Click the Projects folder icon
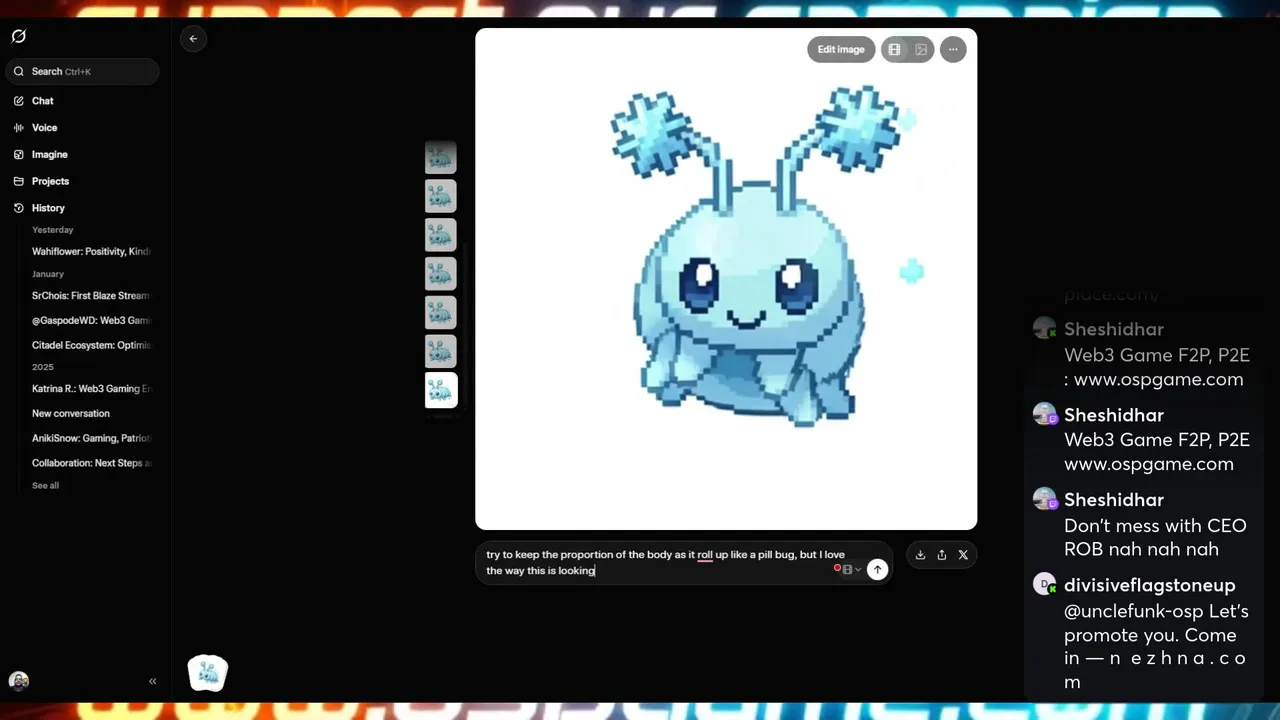Image resolution: width=1280 pixels, height=720 pixels. (19, 181)
